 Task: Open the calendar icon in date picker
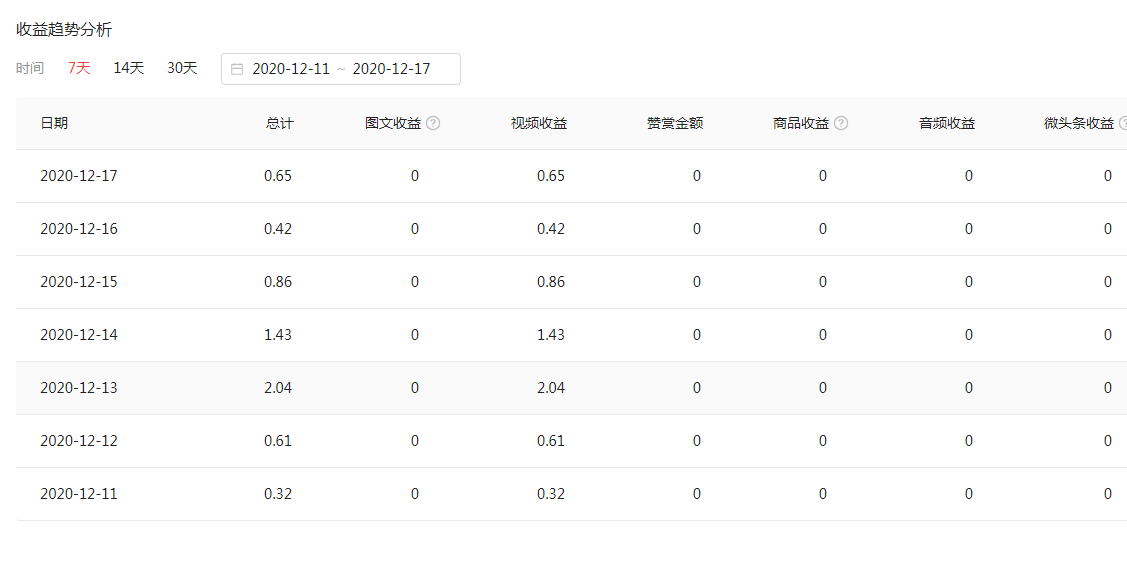tap(237, 69)
